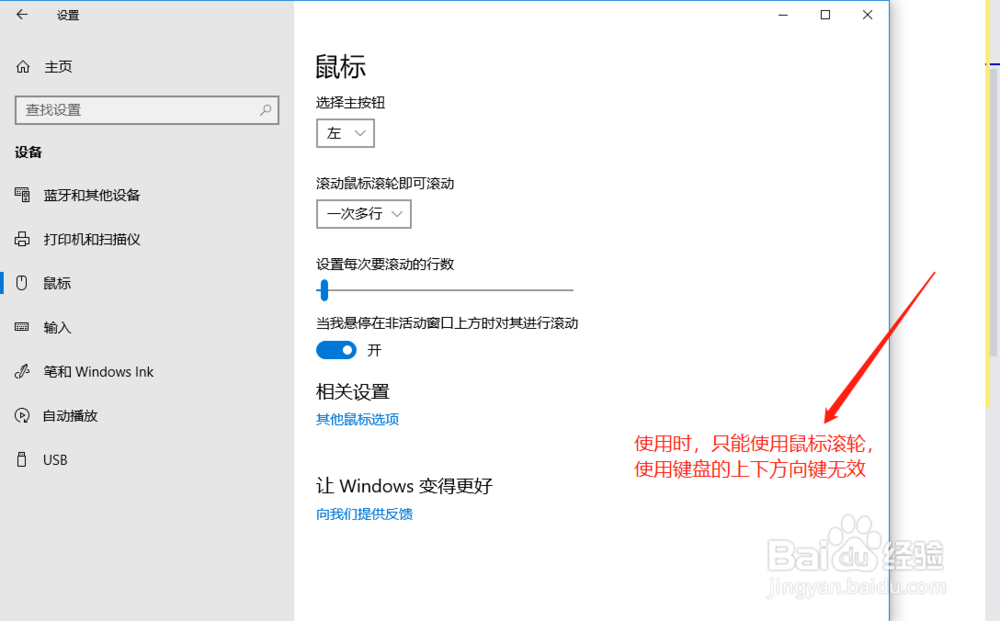Click 向我们提供反馈 feedback link
1000x621 pixels.
coord(364,514)
